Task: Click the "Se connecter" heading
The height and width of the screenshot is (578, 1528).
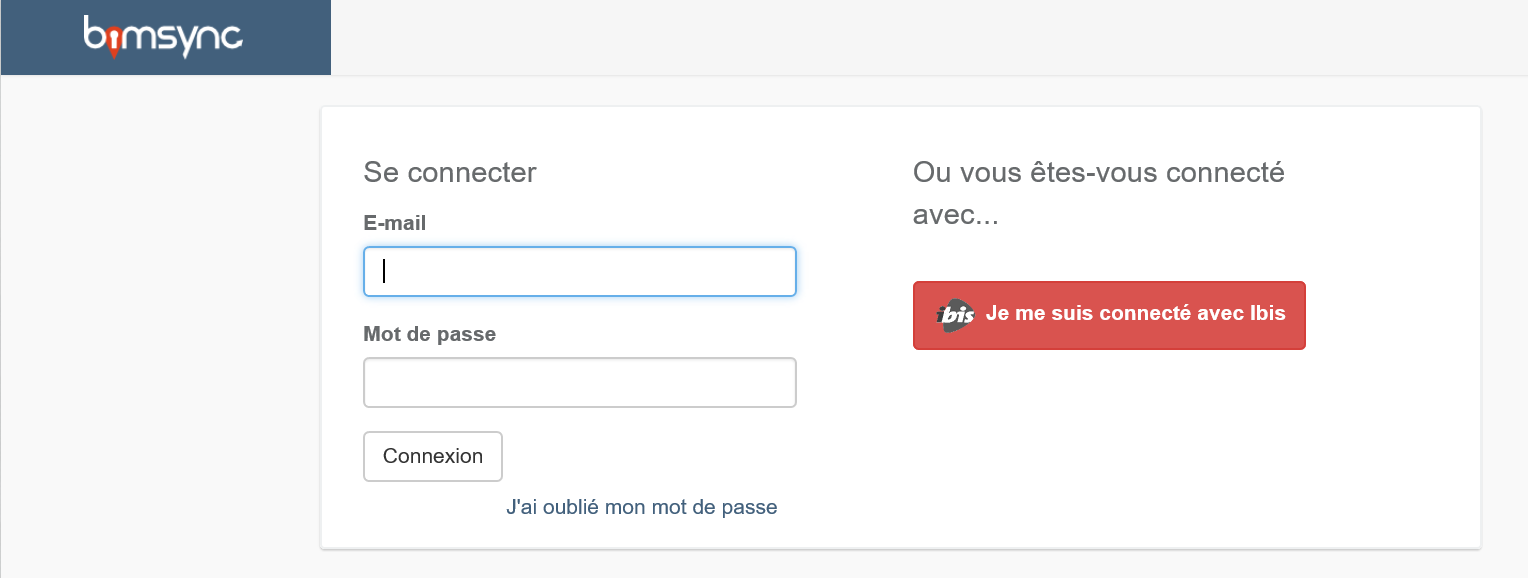Action: click(x=450, y=172)
